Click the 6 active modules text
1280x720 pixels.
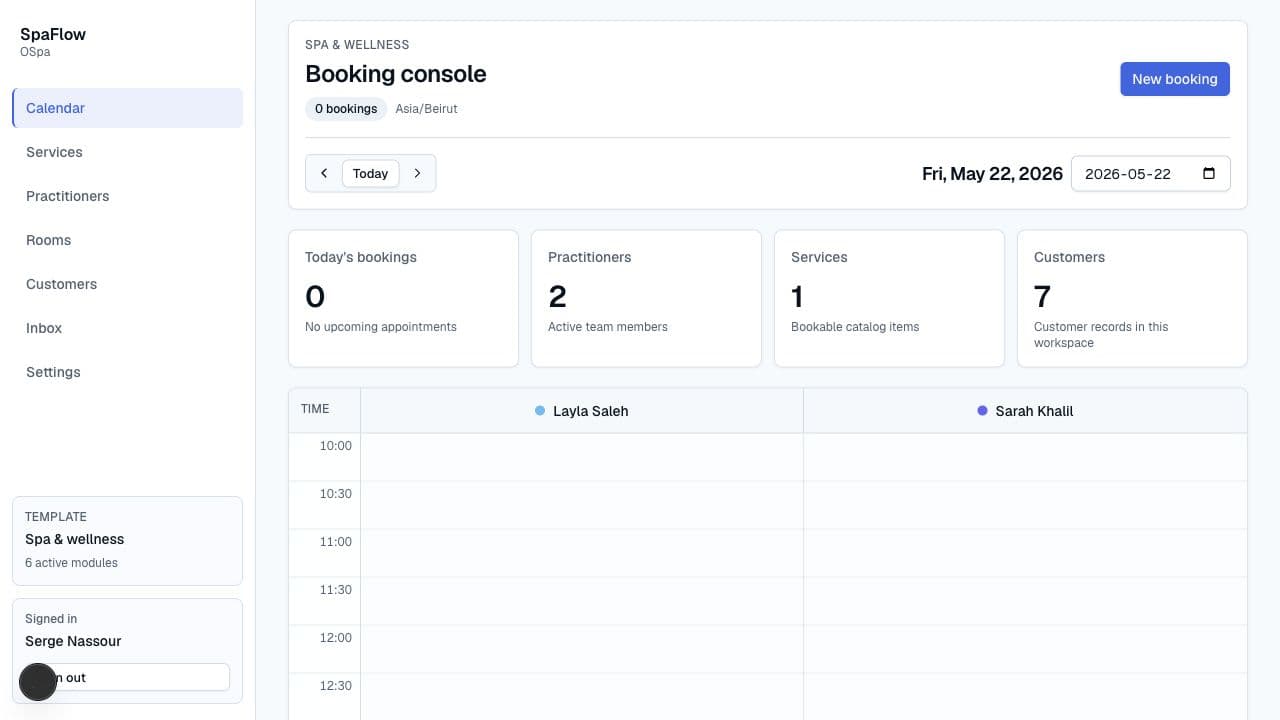click(x=71, y=563)
